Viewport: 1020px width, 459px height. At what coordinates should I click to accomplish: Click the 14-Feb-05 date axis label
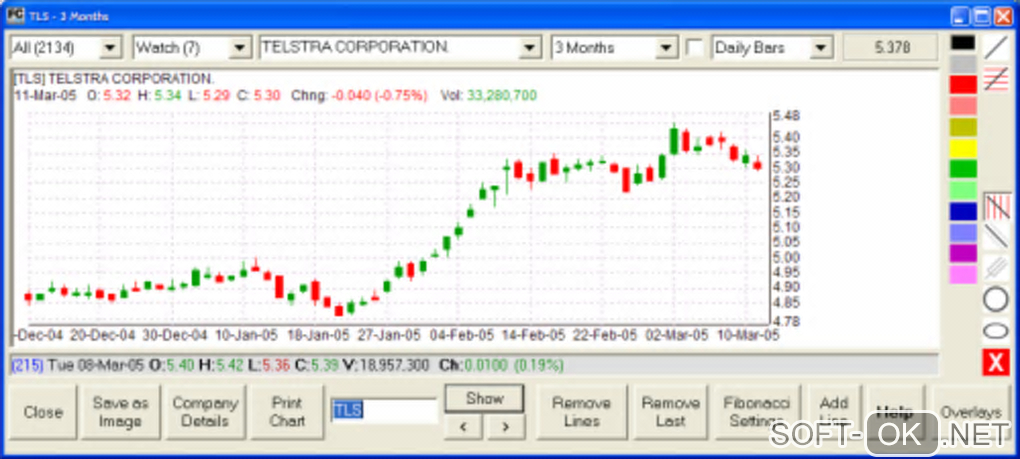click(533, 335)
